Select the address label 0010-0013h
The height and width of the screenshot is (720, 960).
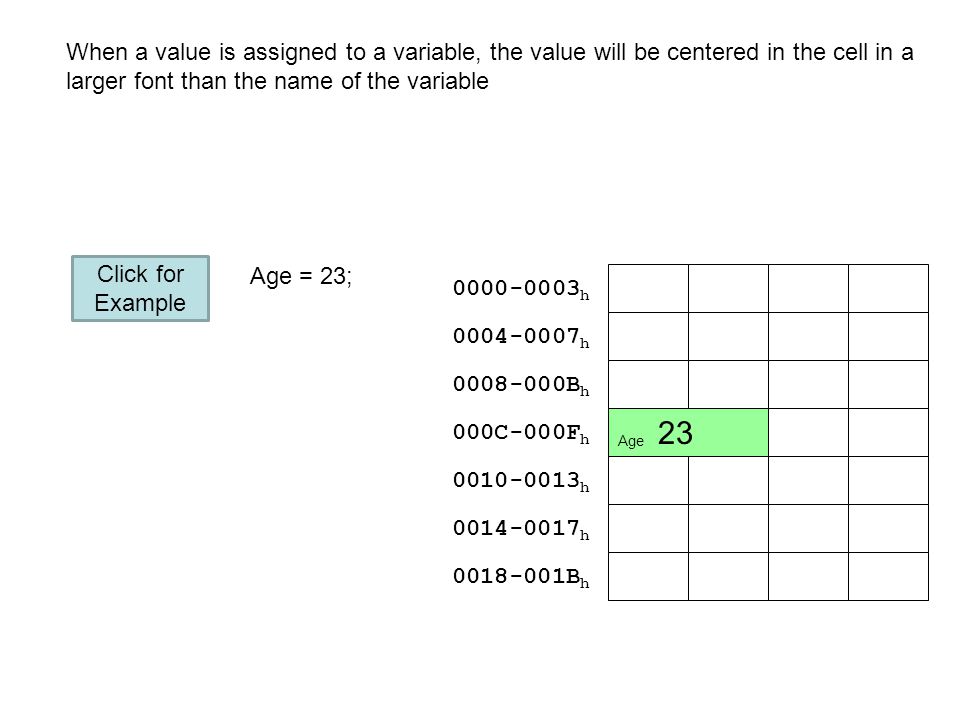pyautogui.click(x=521, y=481)
